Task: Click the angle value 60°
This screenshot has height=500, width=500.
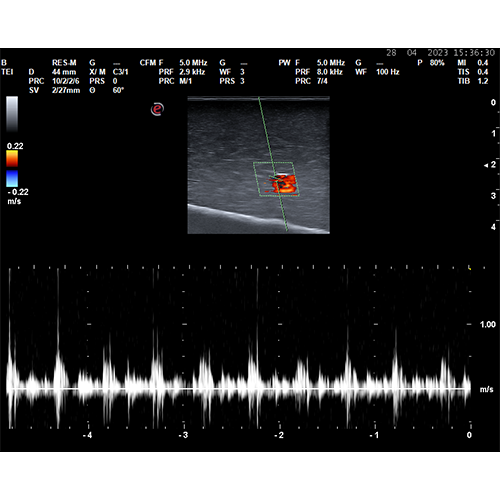Action: coord(118,90)
